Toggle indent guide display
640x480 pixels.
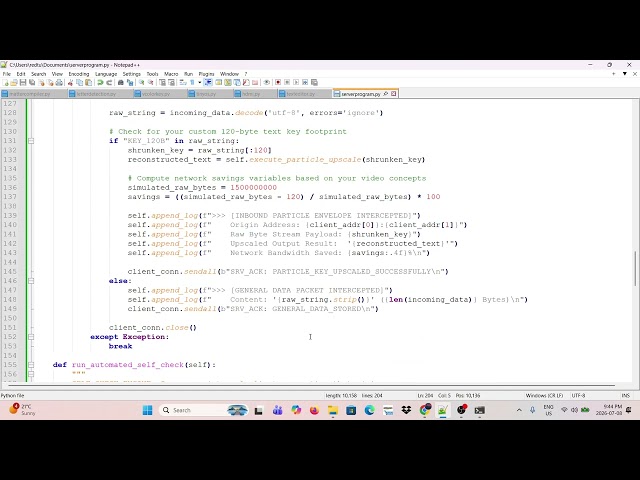(x=208, y=82)
